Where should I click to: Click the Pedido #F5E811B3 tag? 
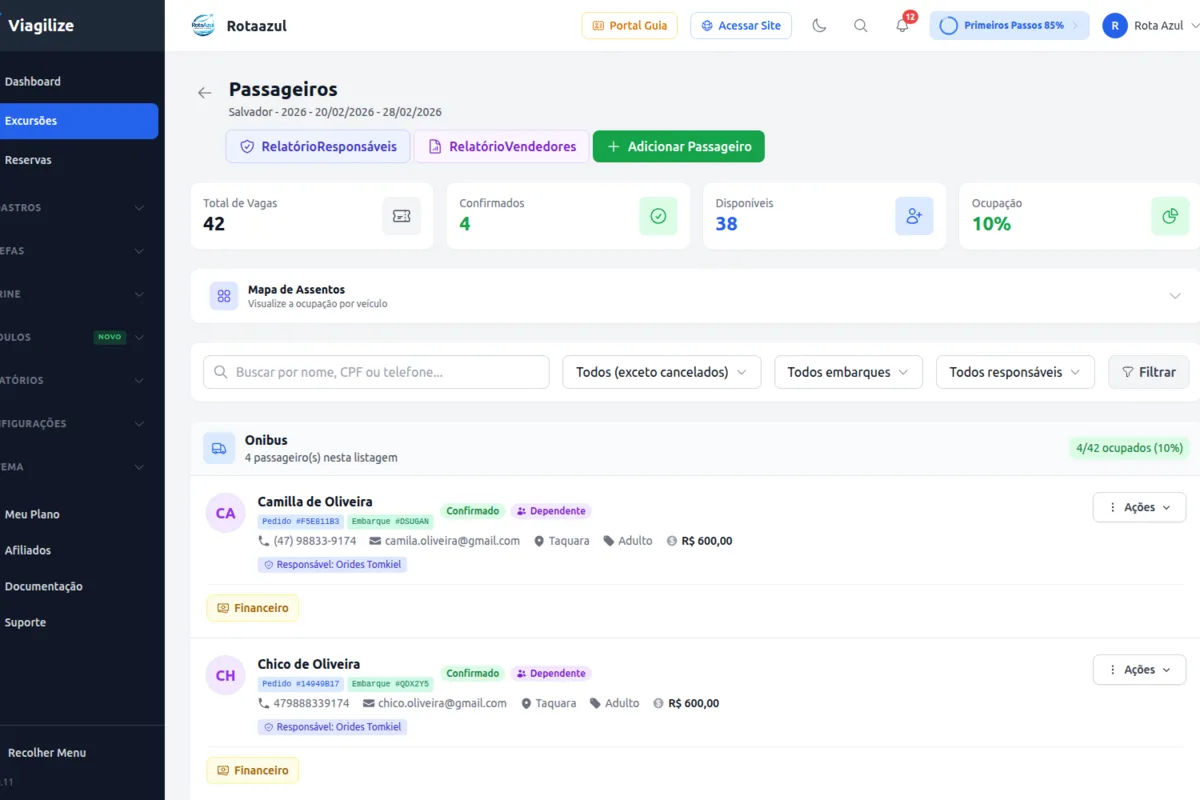pos(301,521)
